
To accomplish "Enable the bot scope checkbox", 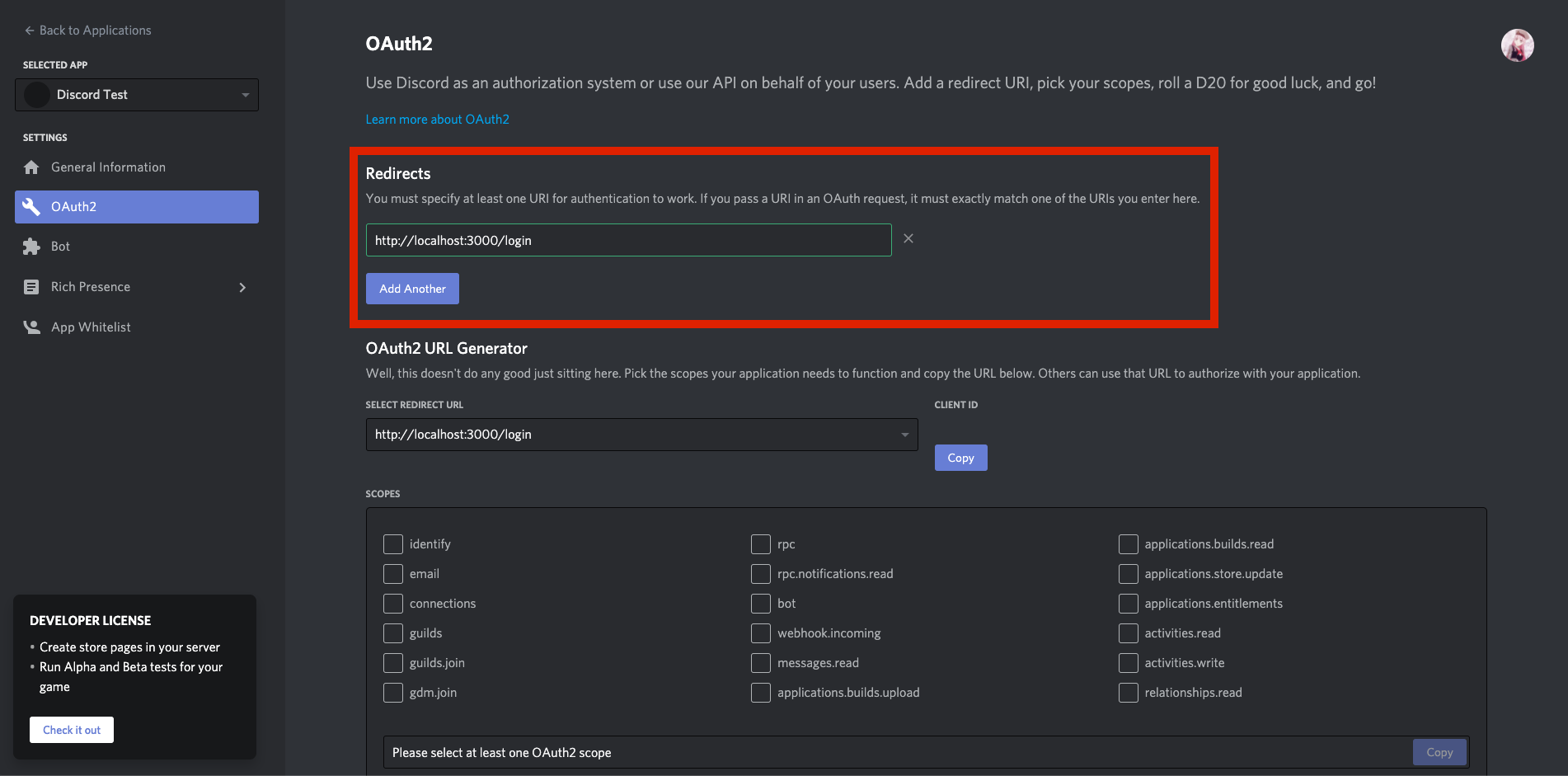I will 761,604.
